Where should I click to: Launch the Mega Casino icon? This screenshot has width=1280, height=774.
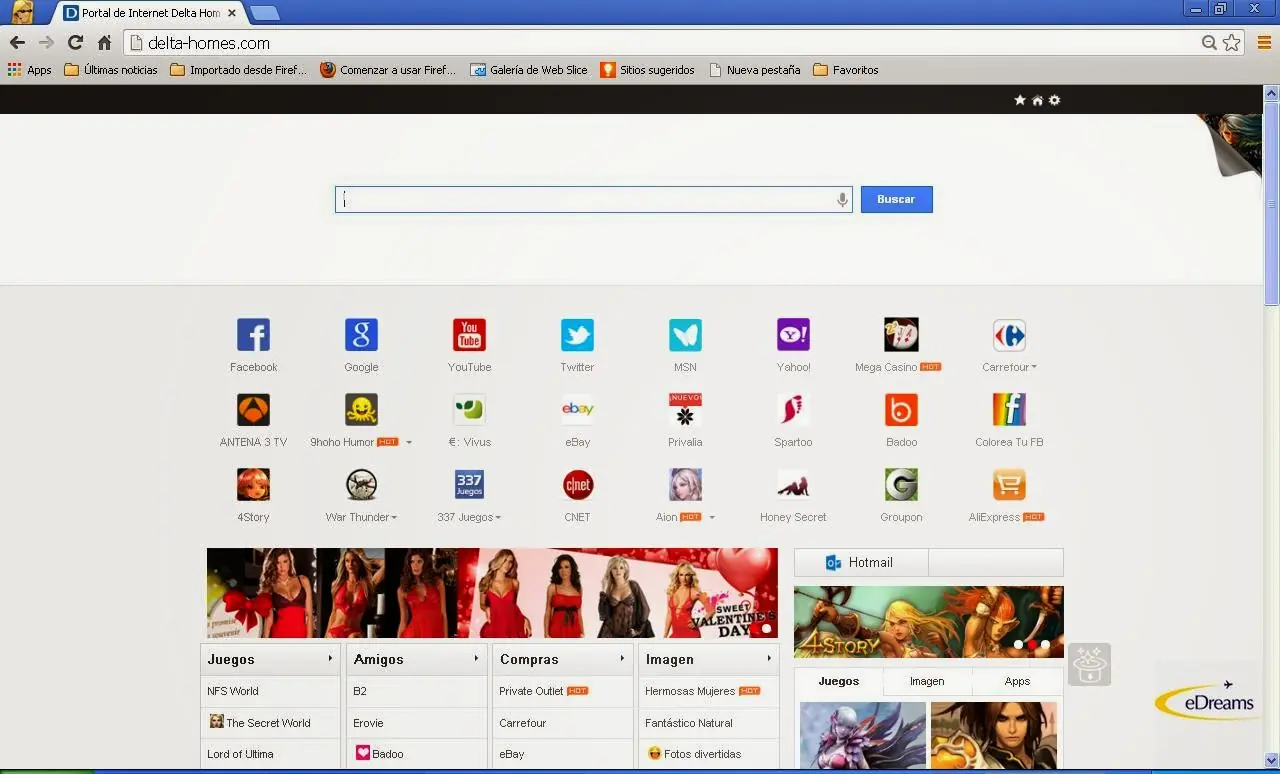(901, 334)
